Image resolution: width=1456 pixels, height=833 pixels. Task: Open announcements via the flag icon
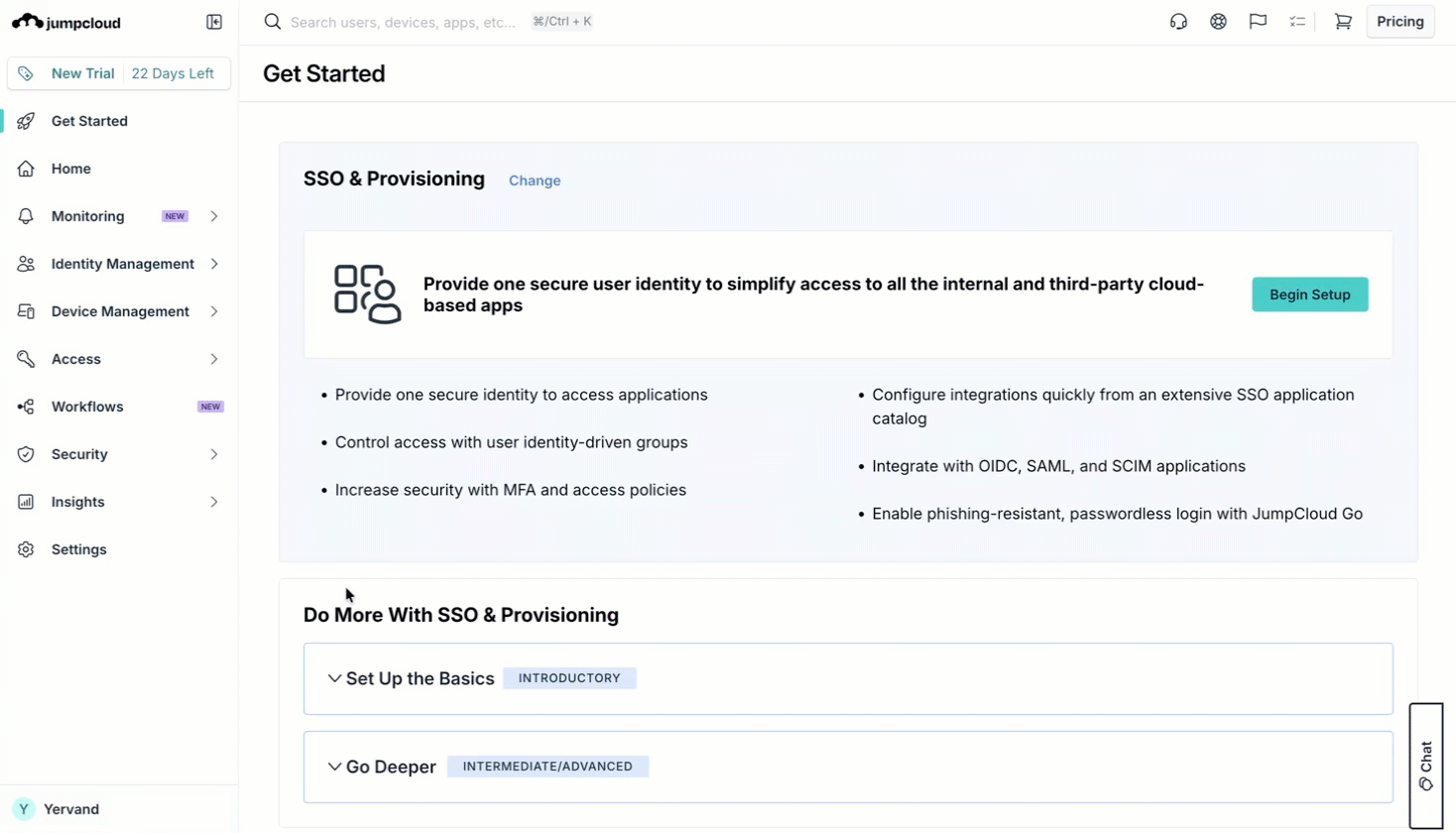pyautogui.click(x=1258, y=22)
